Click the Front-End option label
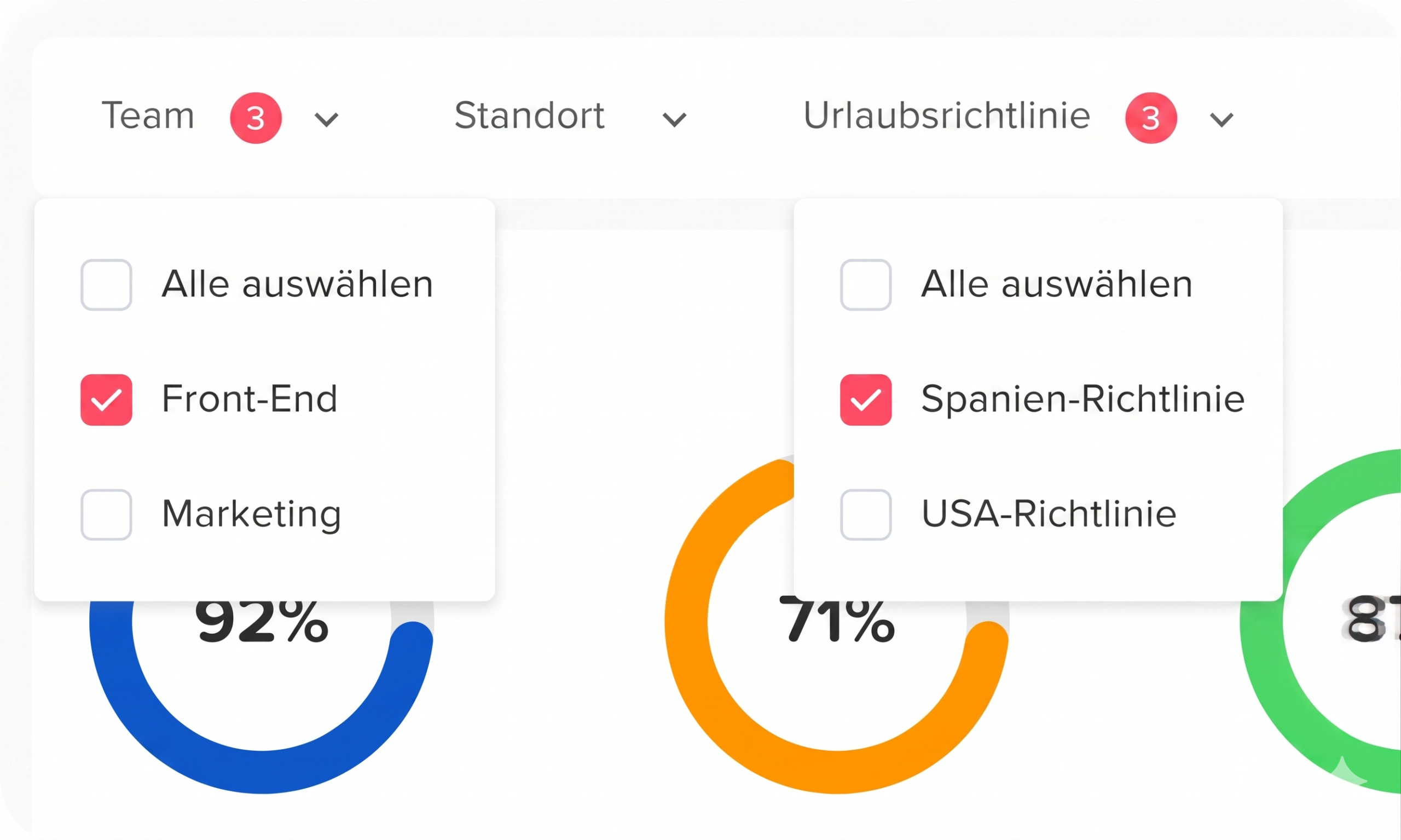 point(249,399)
